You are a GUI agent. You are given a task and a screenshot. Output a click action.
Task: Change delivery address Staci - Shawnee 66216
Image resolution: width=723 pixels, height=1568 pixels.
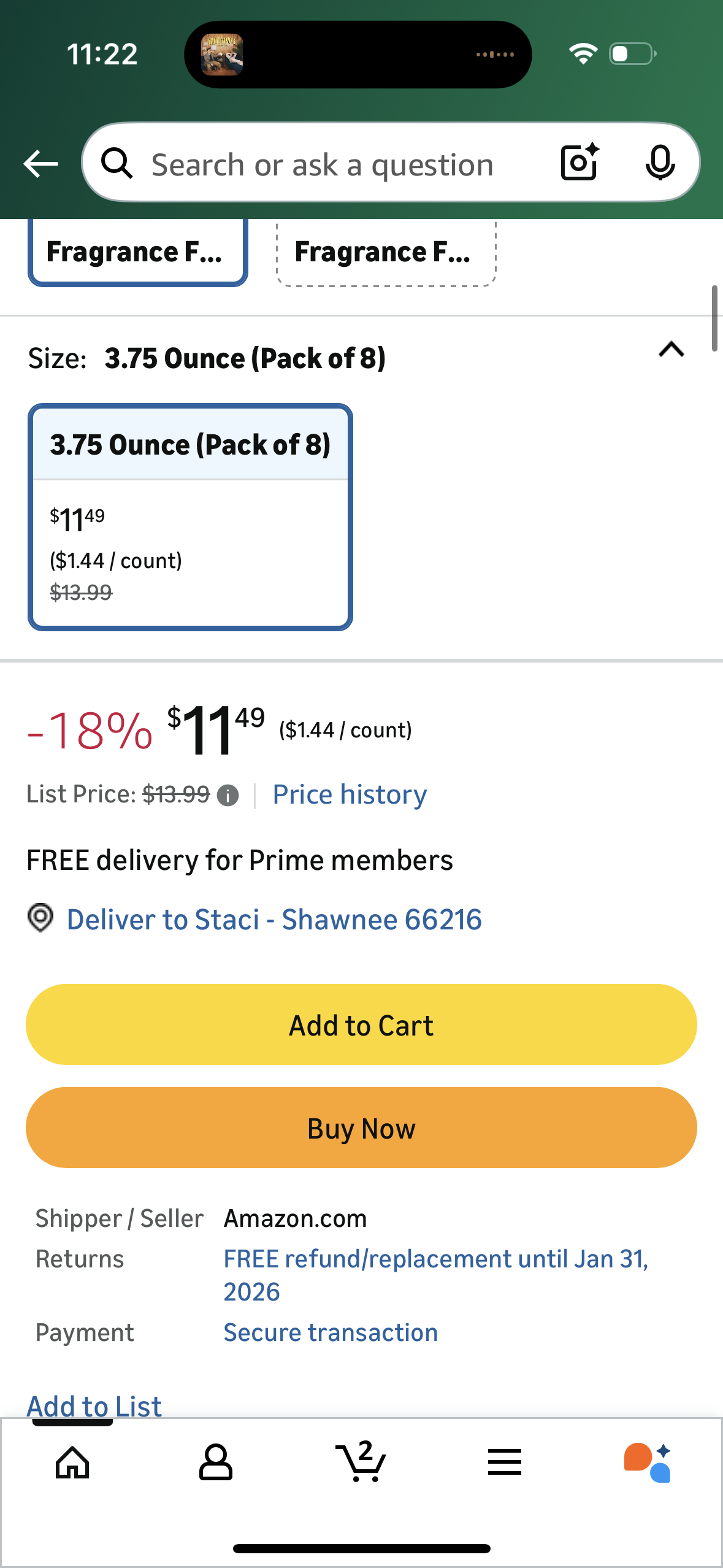(x=274, y=920)
